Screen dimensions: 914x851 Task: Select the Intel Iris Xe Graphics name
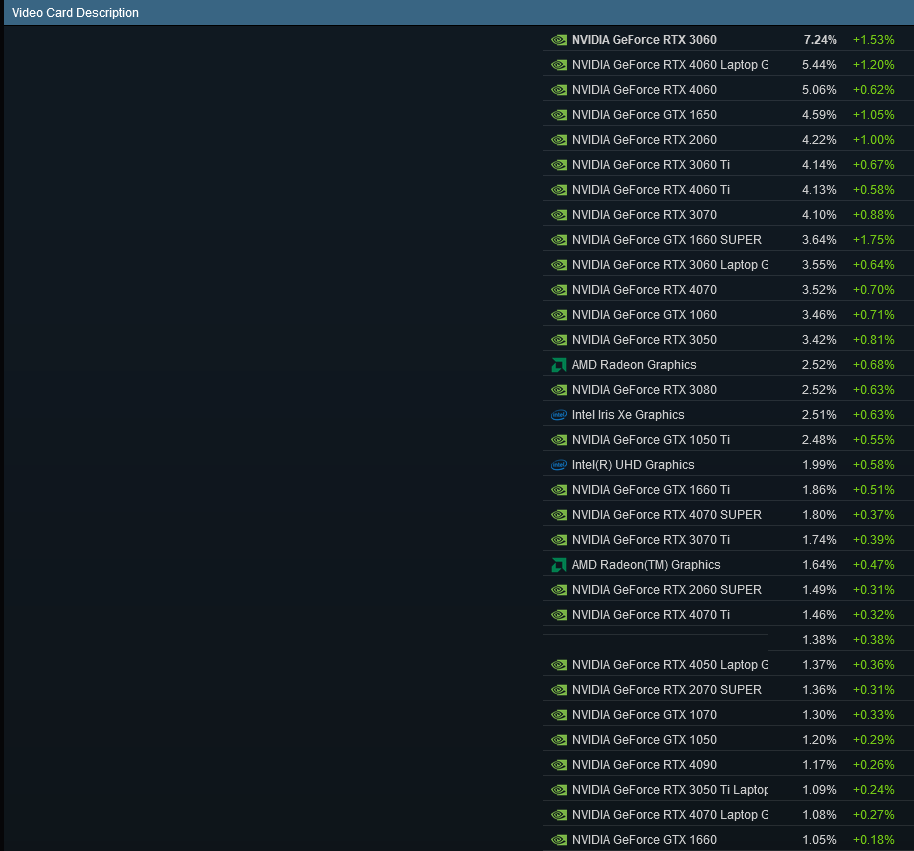(628, 415)
